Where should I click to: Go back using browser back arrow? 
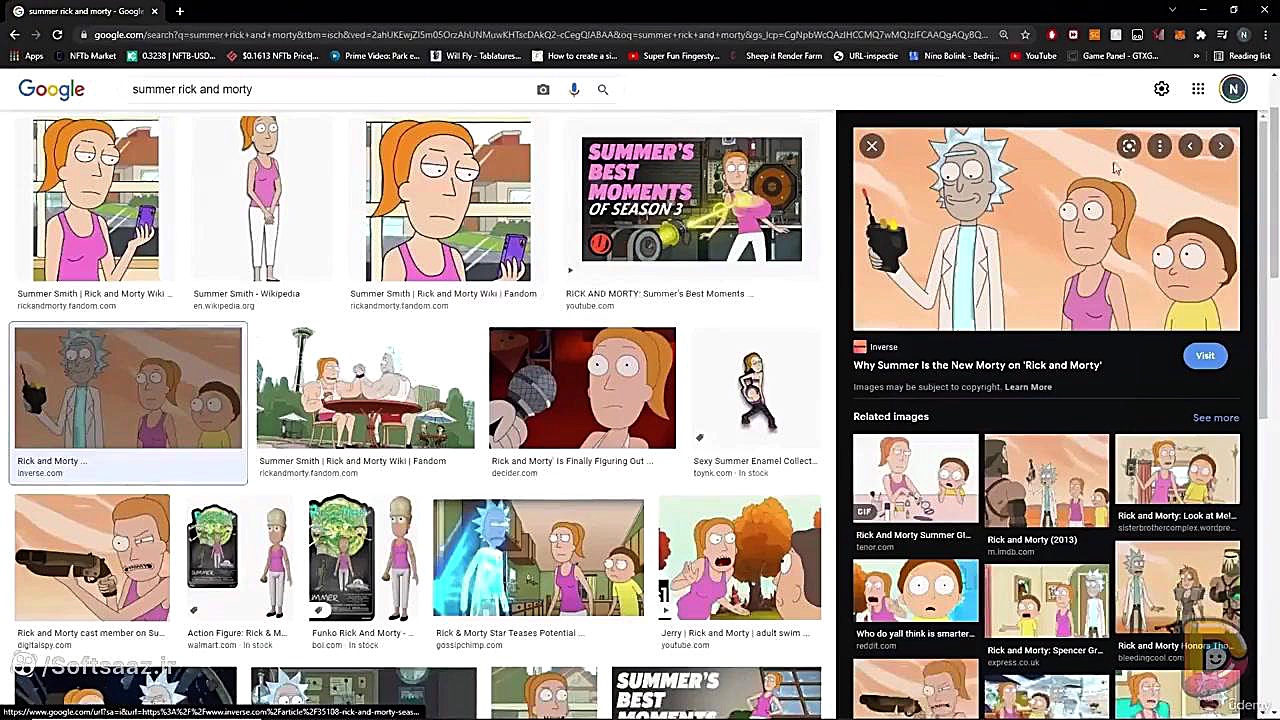(14, 34)
